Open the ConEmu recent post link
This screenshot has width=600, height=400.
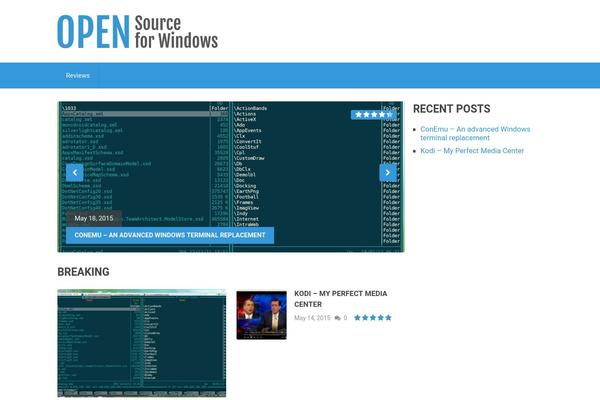point(475,133)
